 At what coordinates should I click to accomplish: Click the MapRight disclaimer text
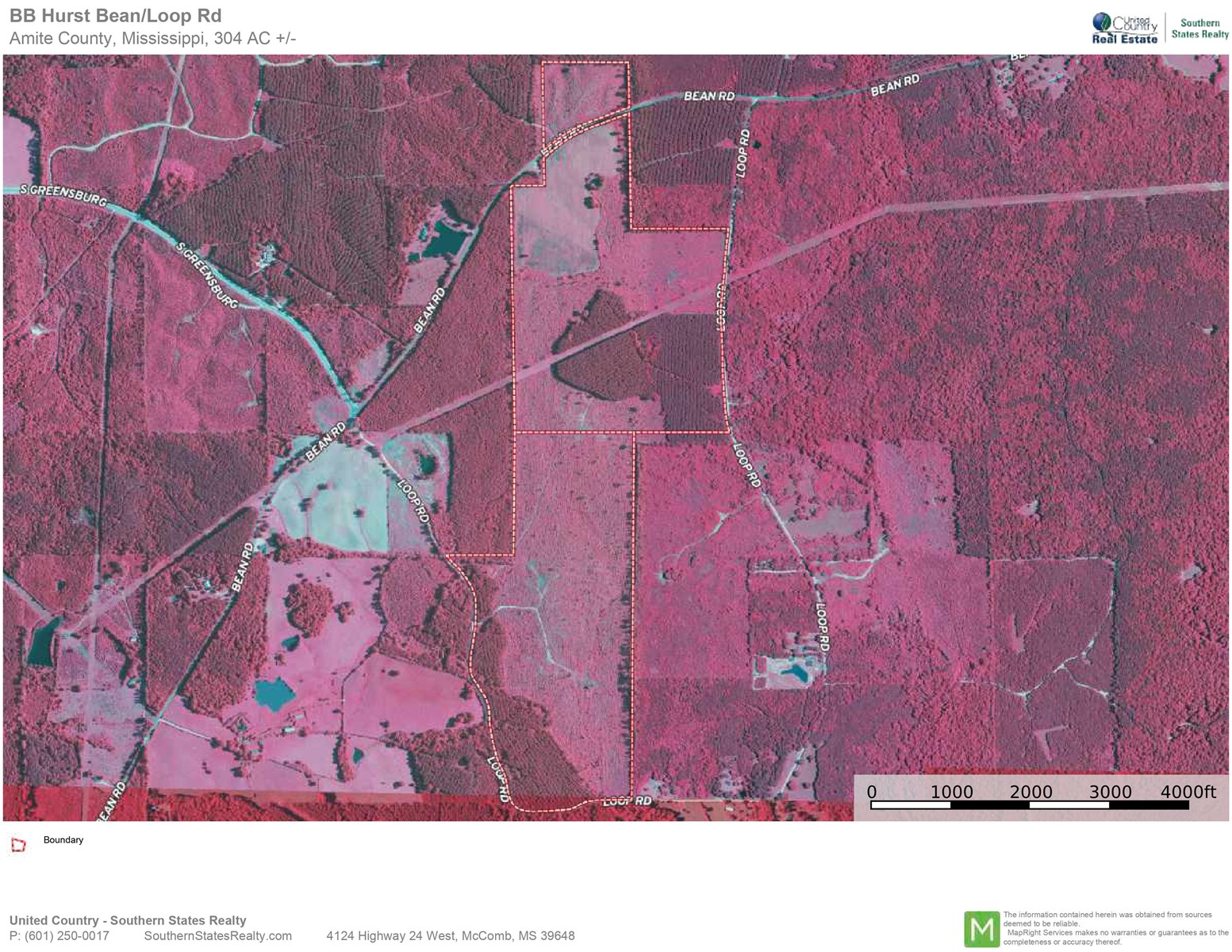coord(1115,929)
